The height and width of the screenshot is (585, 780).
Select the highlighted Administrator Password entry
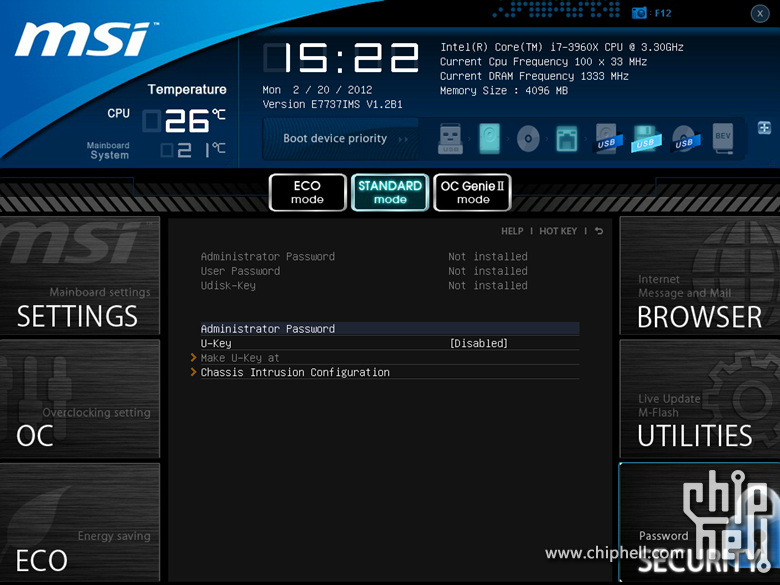click(x=390, y=329)
